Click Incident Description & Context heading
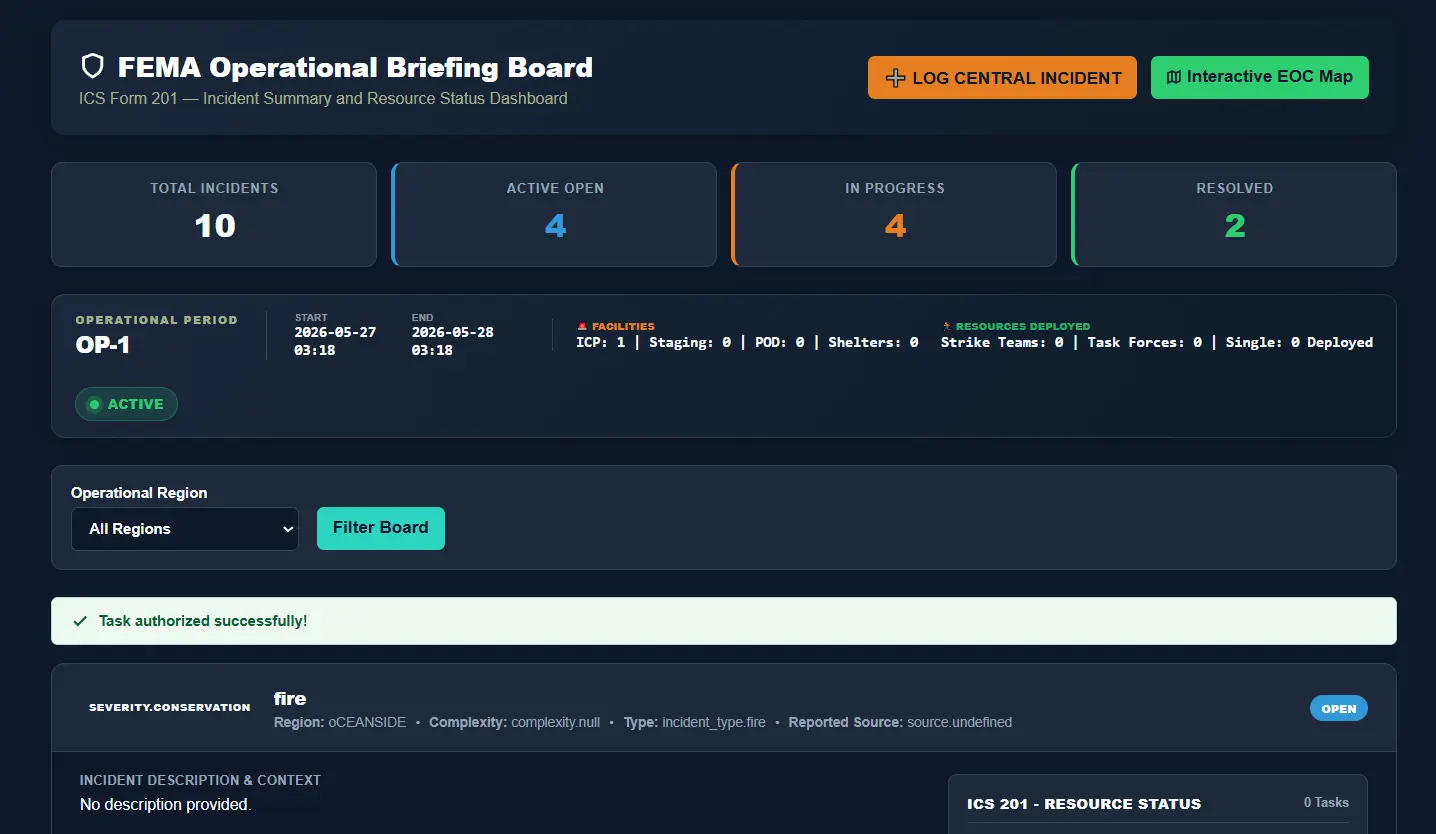 (200, 780)
